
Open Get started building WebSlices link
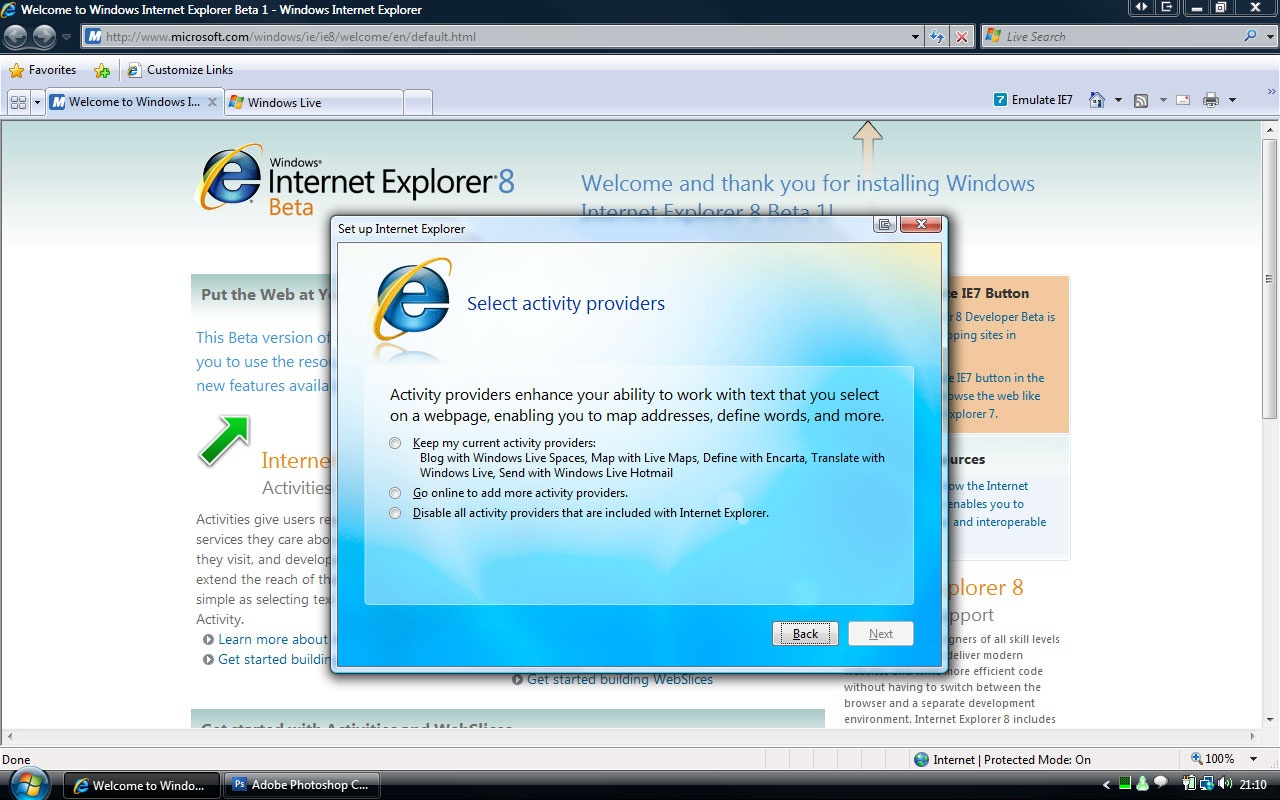(x=620, y=679)
